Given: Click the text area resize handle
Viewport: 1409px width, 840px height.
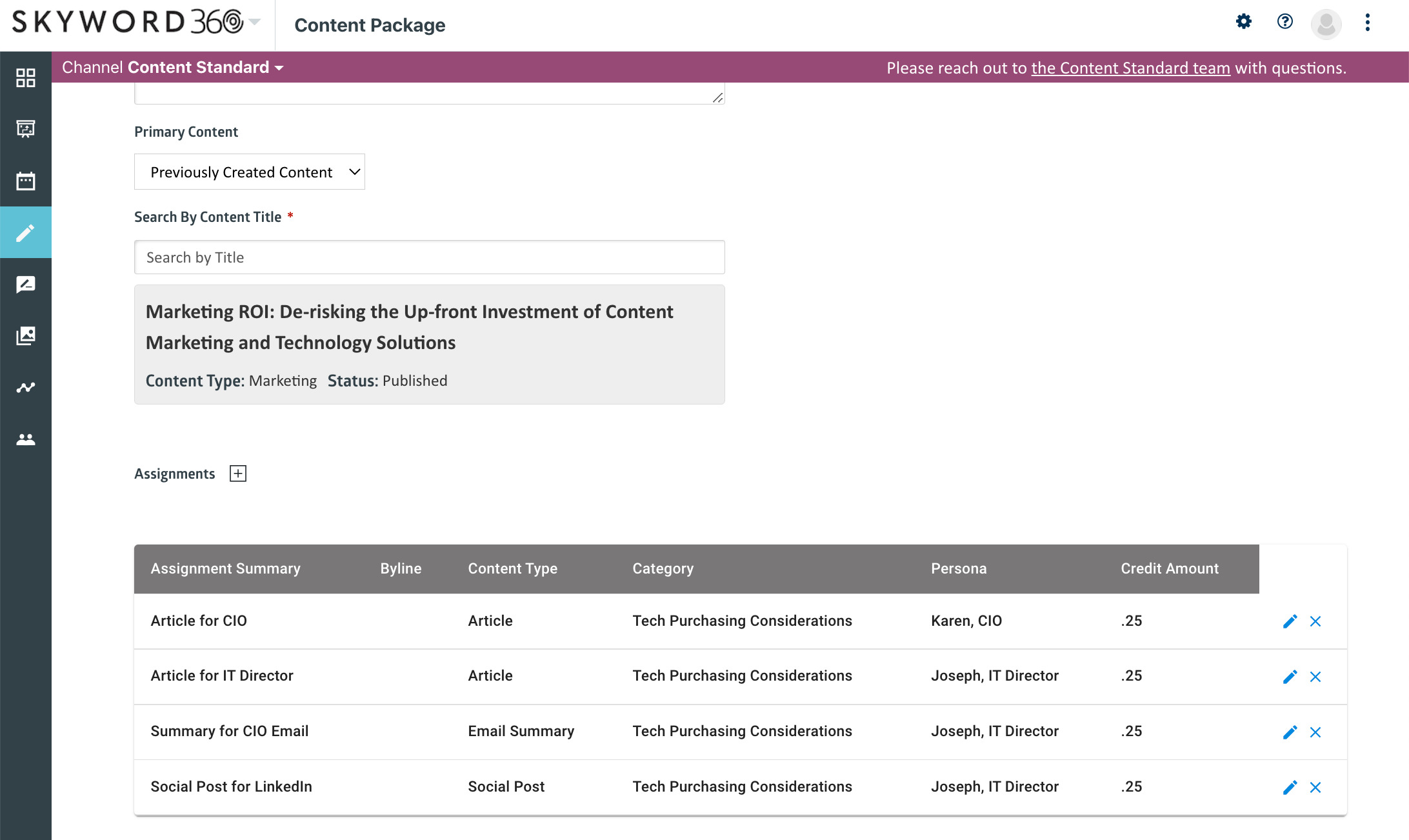Looking at the screenshot, I should point(717,97).
